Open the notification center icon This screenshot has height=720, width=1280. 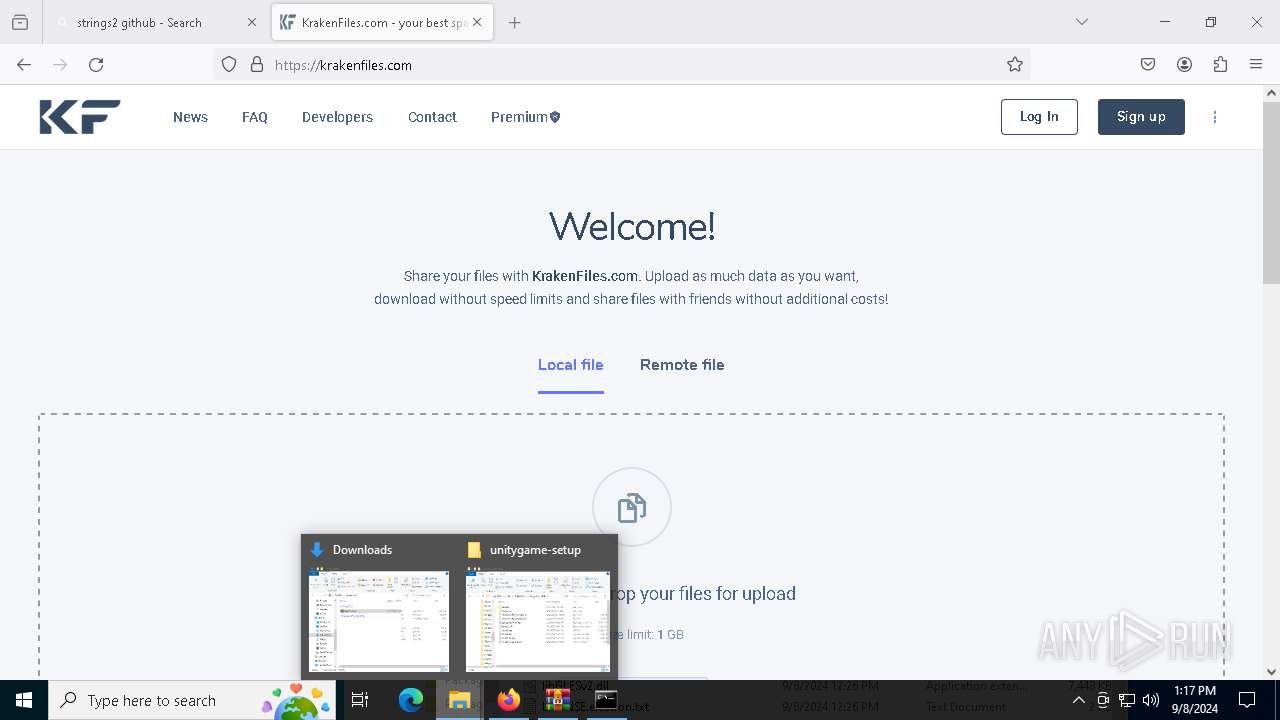tap(1247, 700)
